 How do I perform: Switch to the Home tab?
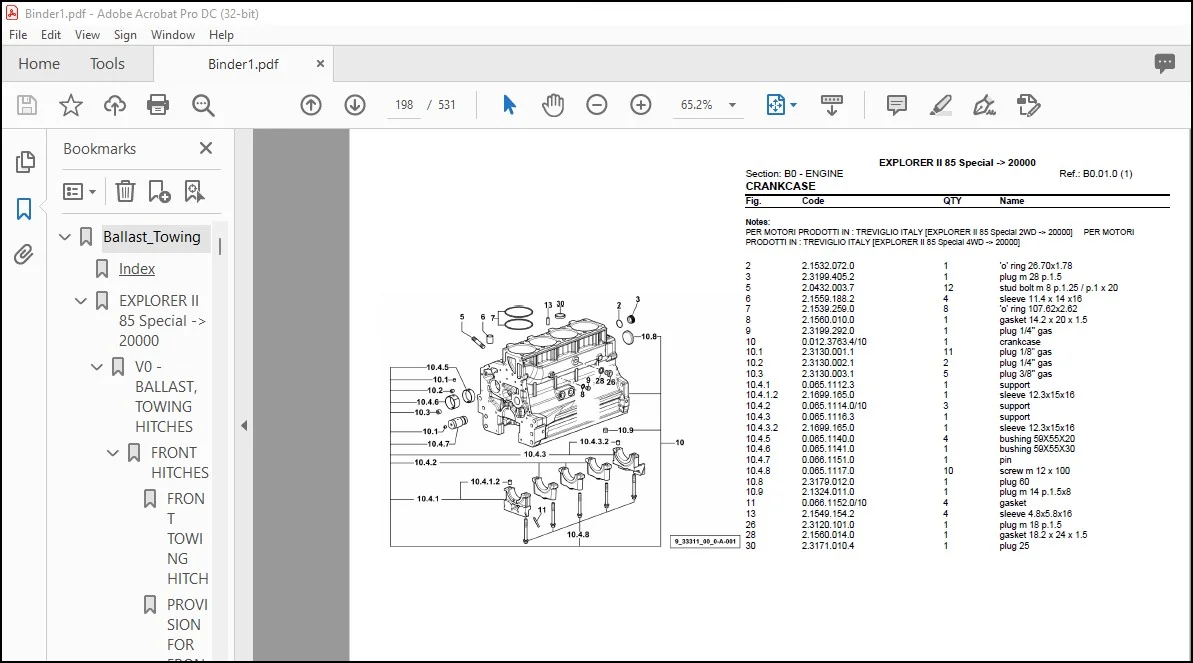tap(39, 64)
